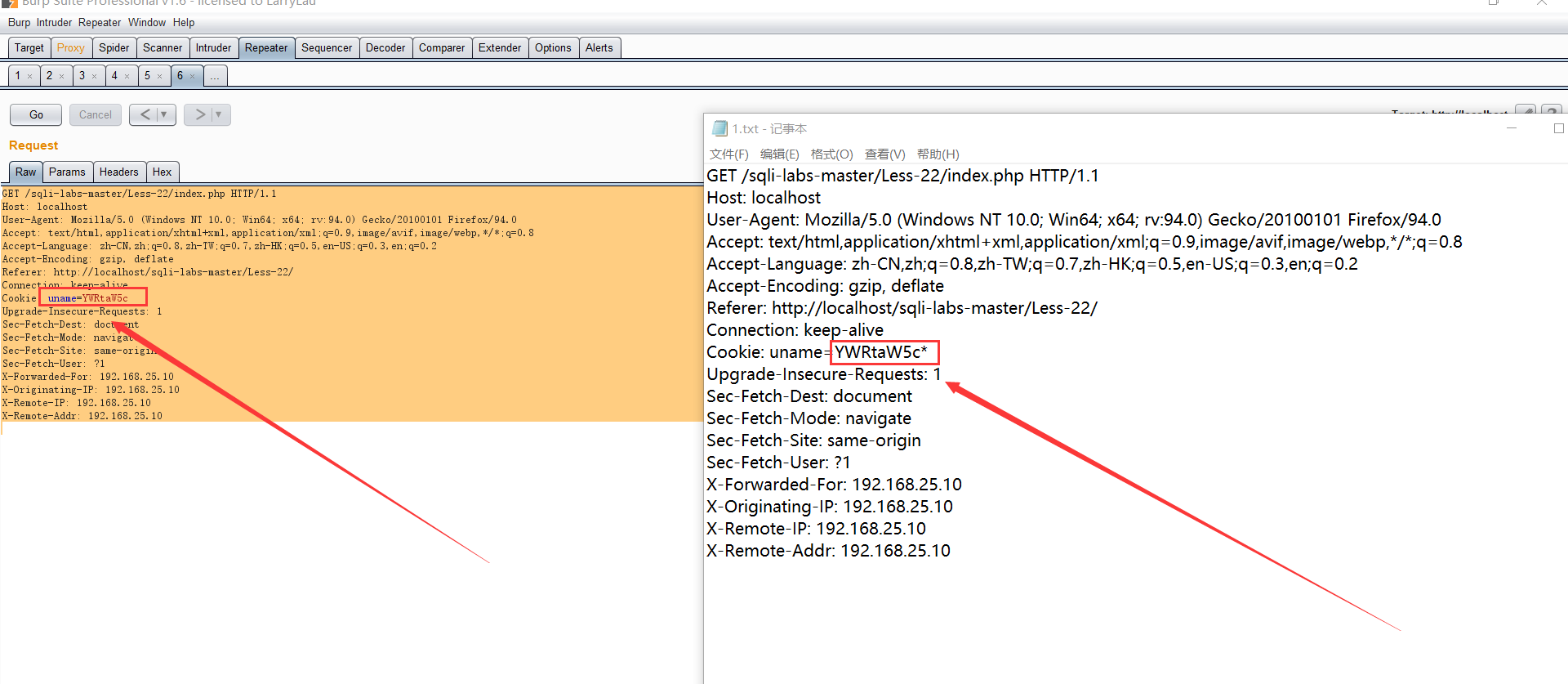1568x684 pixels.
Task: Show the Headers request view
Action: click(x=119, y=172)
